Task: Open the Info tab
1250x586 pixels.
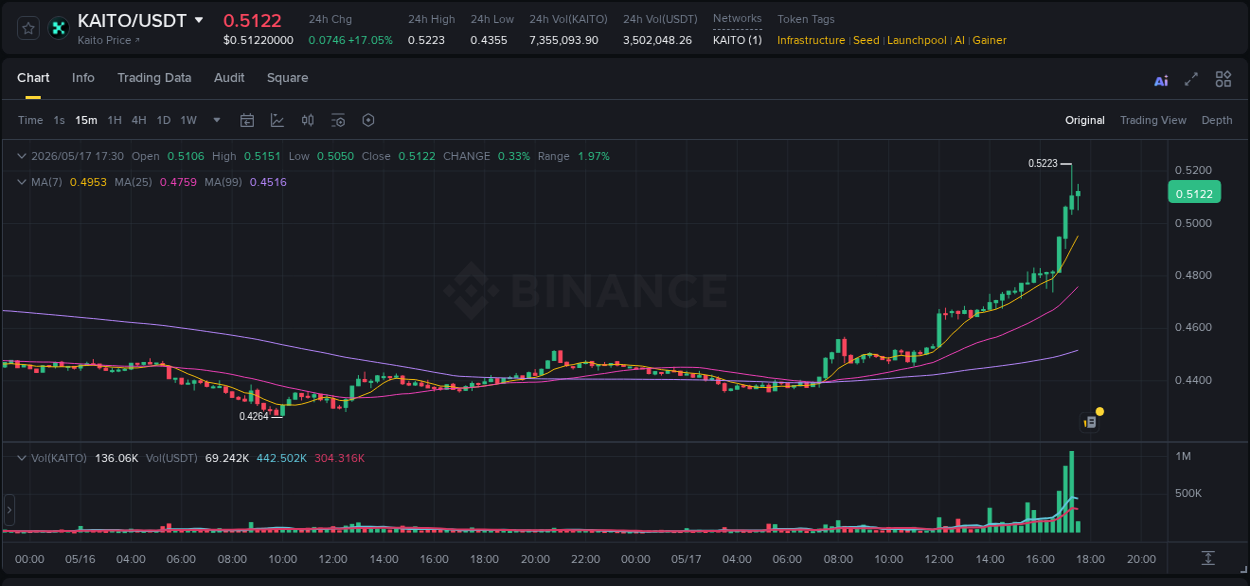Action: point(83,78)
